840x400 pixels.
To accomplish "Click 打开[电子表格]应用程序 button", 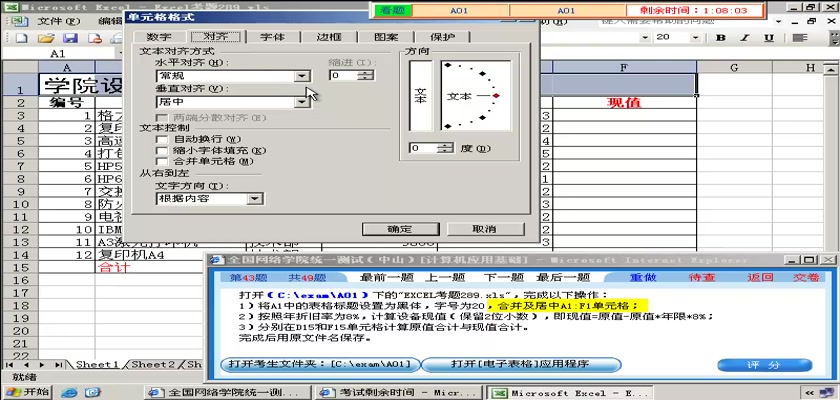I will tap(520, 365).
